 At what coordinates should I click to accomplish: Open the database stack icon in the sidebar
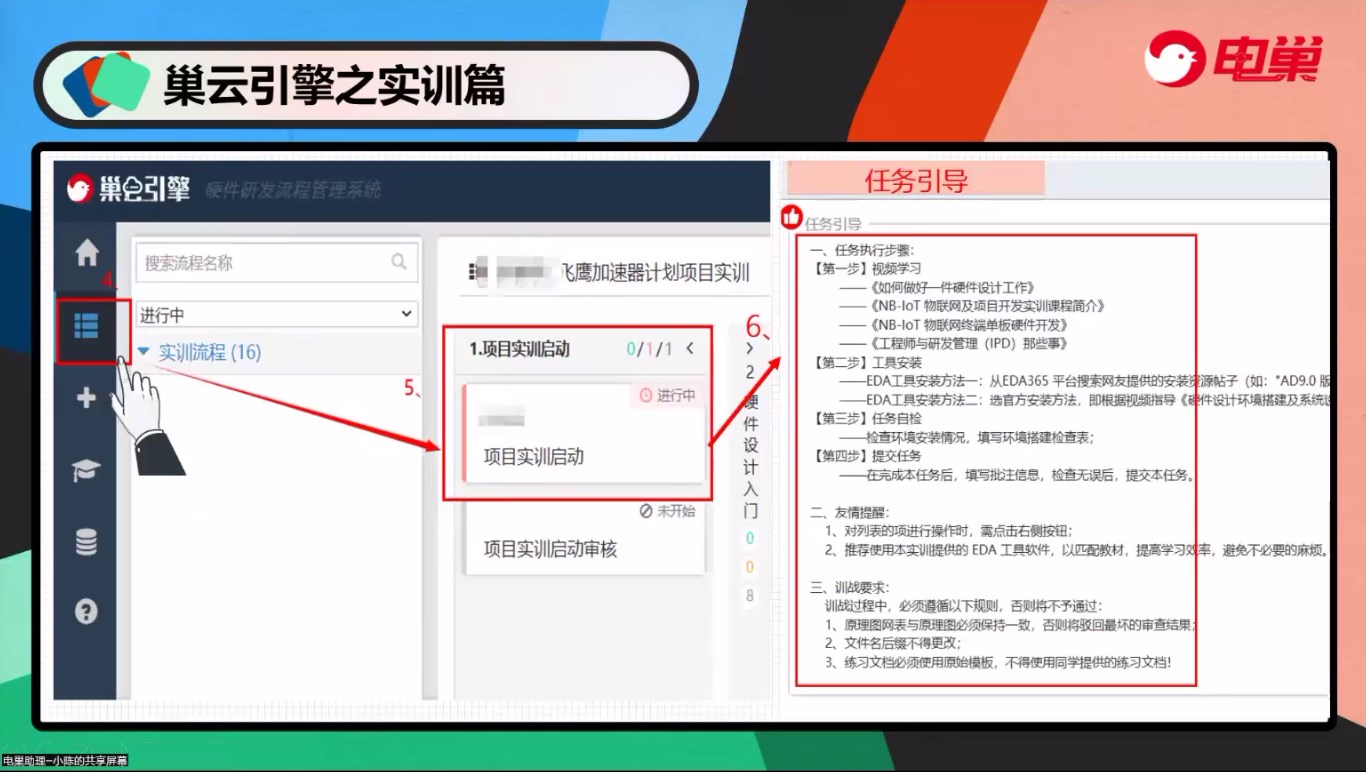pos(87,542)
